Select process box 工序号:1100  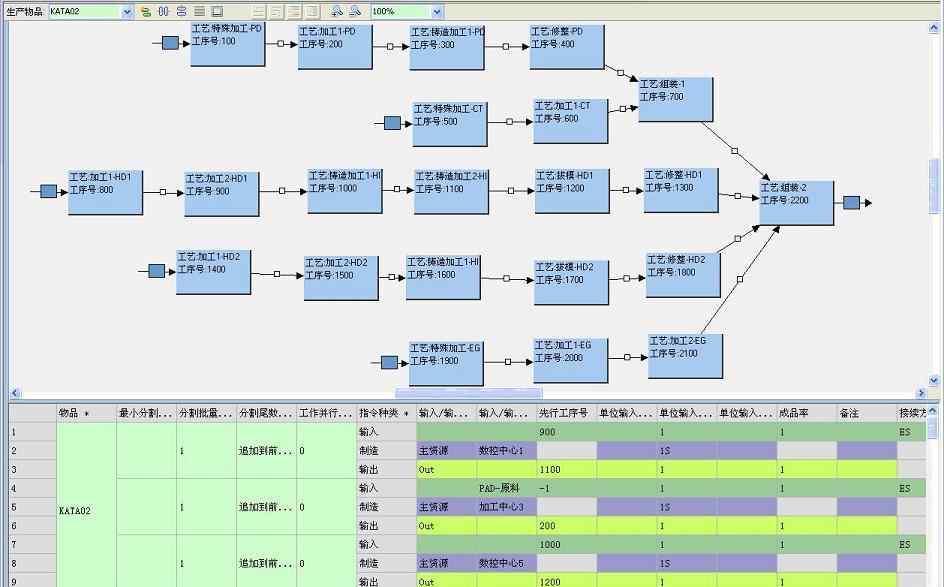pyautogui.click(x=451, y=191)
